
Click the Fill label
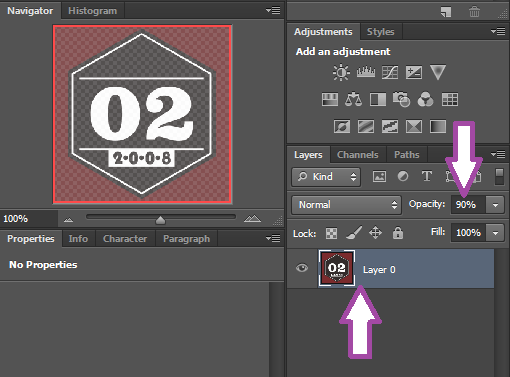pyautogui.click(x=438, y=232)
